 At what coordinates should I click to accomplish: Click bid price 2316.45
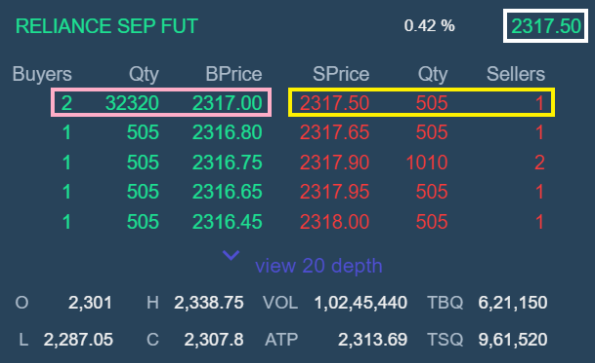coord(227,222)
